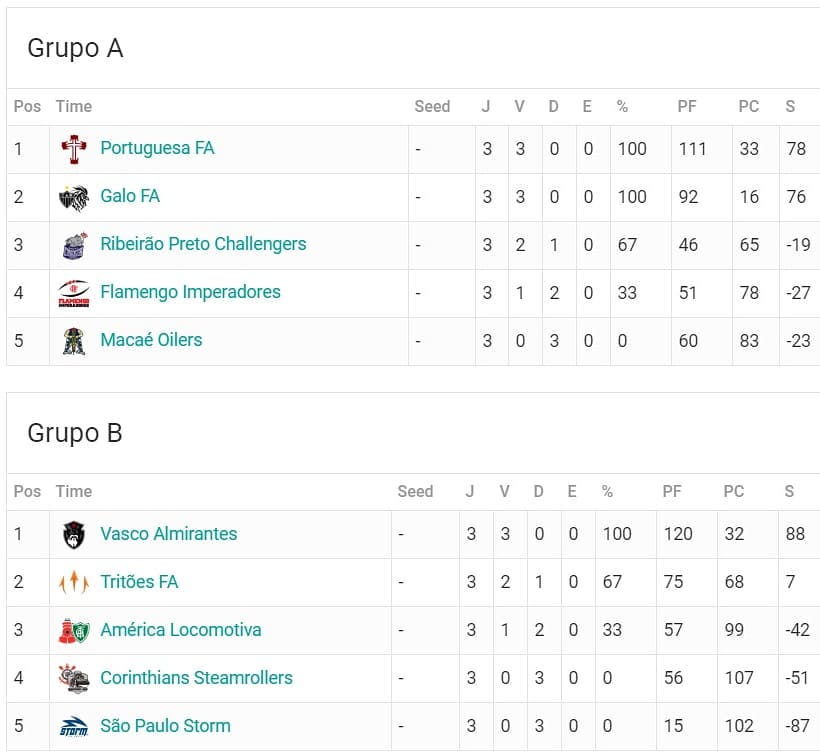Sort Grupo A by PF column

click(x=687, y=107)
